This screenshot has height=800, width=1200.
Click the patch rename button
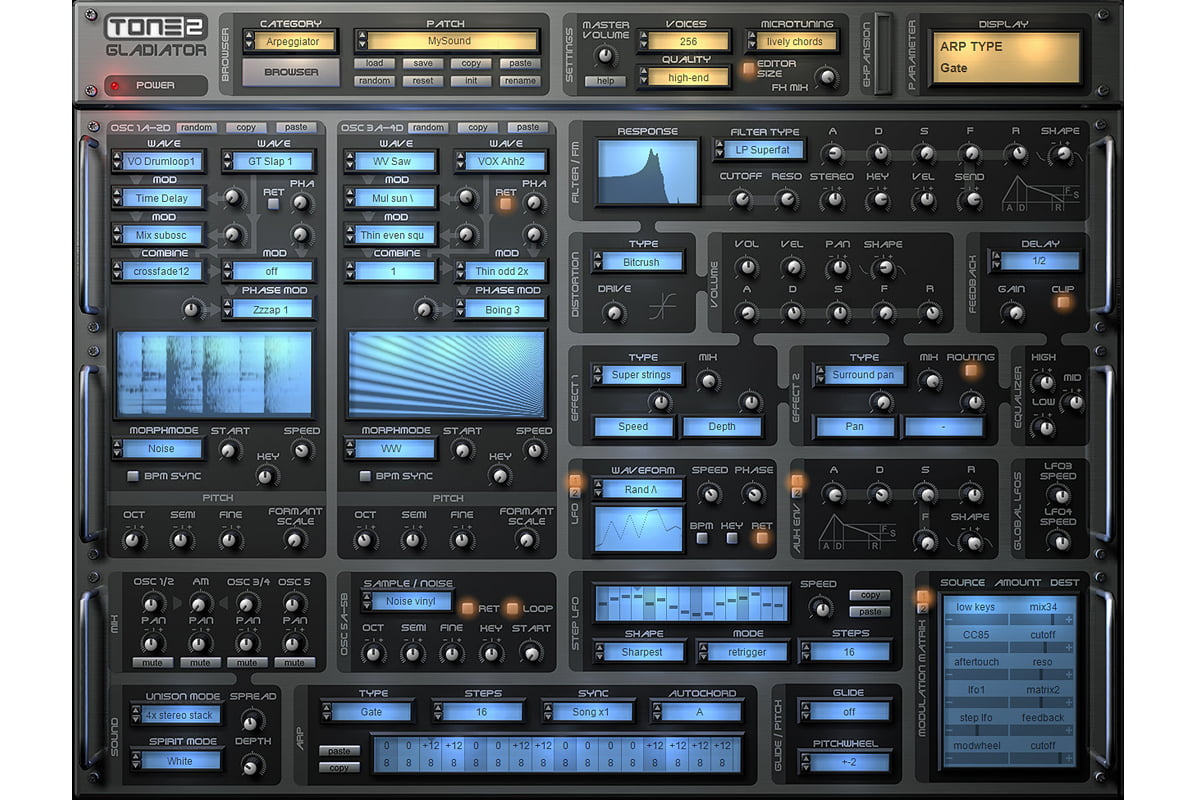(520, 81)
